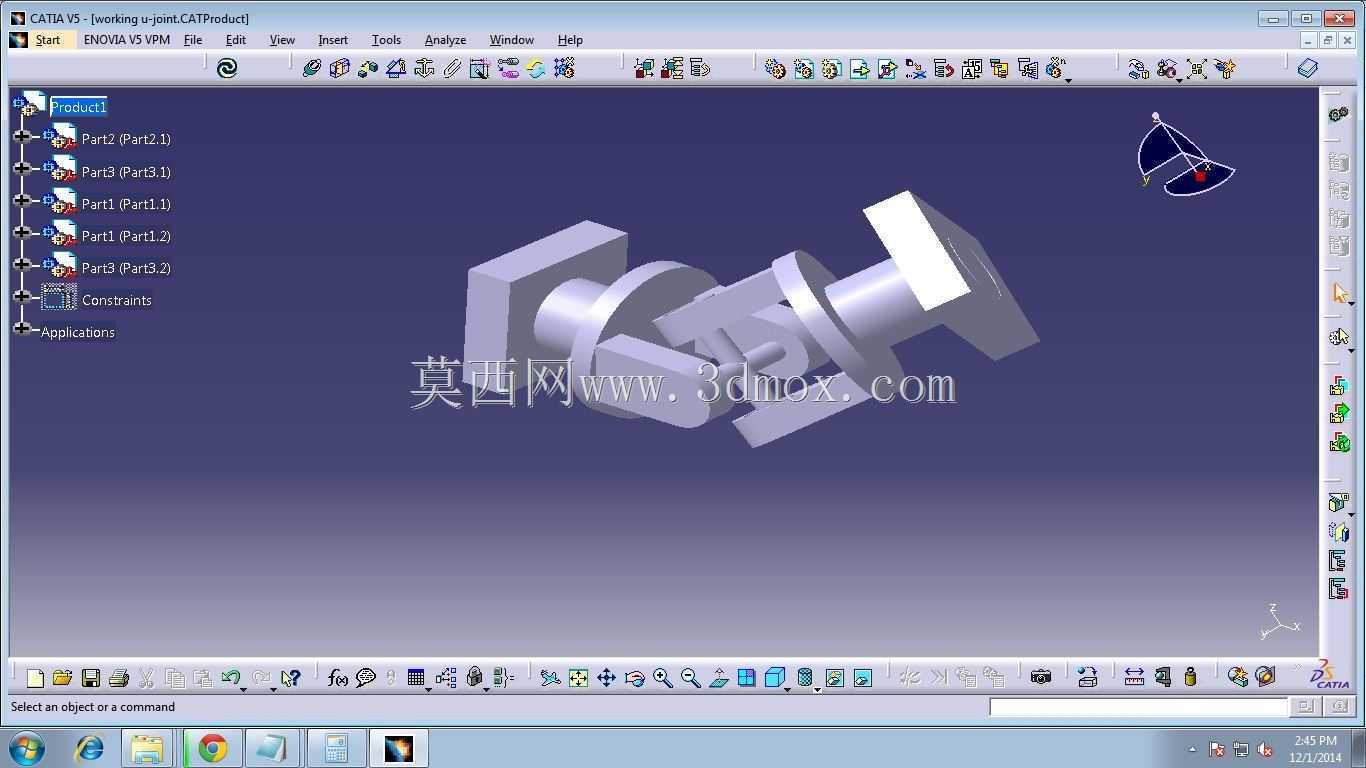Click the Replace Component icon
The width and height of the screenshot is (1366, 768).
pos(915,68)
